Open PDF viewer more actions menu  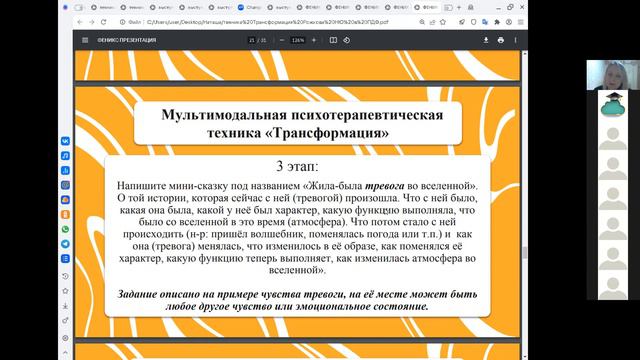click(x=516, y=40)
